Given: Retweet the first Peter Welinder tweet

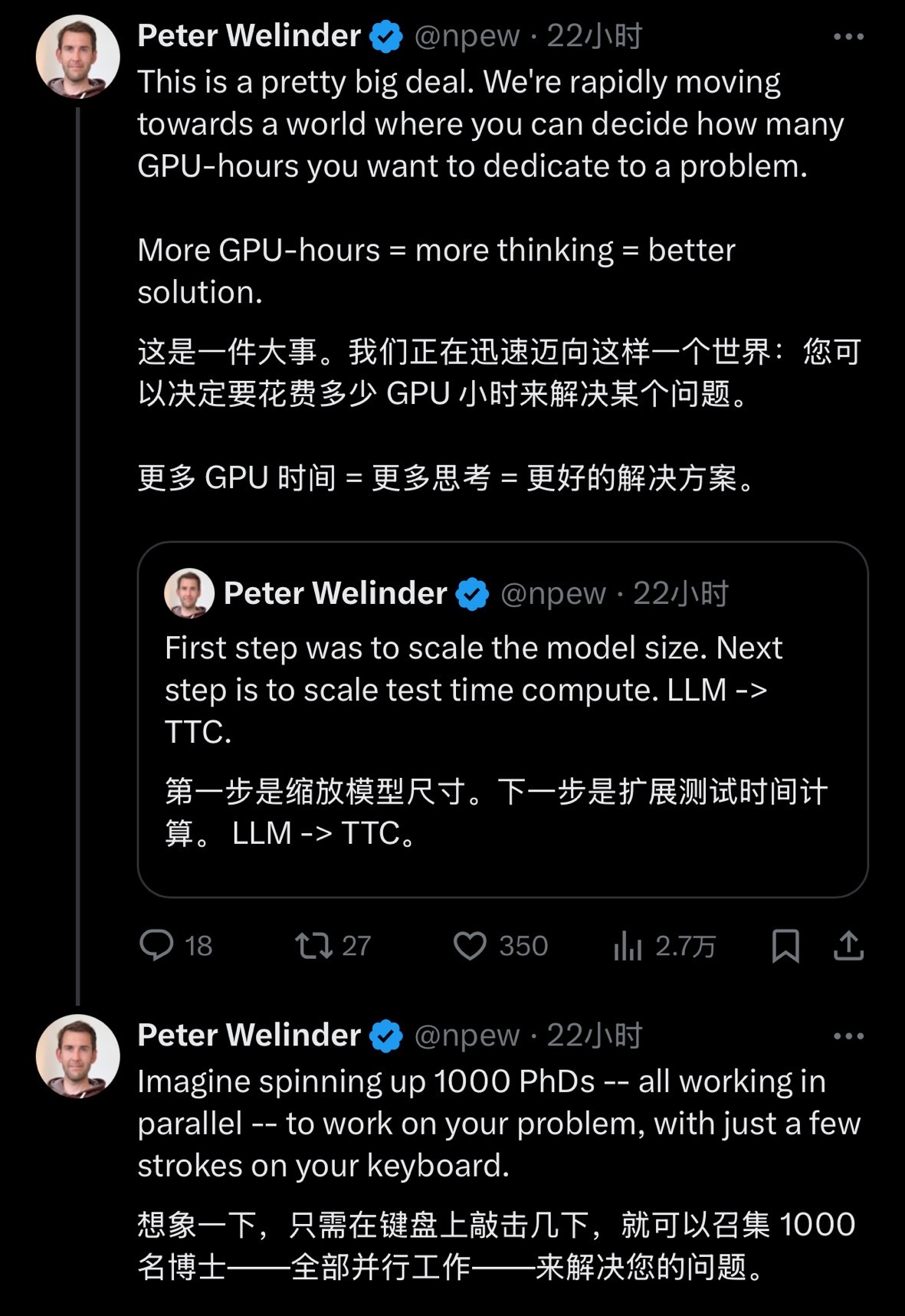Looking at the screenshot, I should [x=314, y=945].
